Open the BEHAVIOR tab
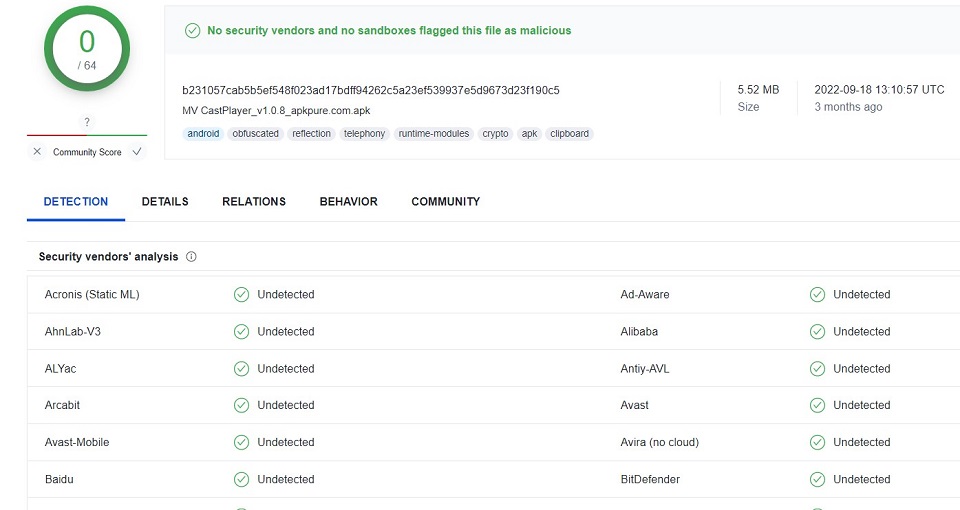 [348, 201]
